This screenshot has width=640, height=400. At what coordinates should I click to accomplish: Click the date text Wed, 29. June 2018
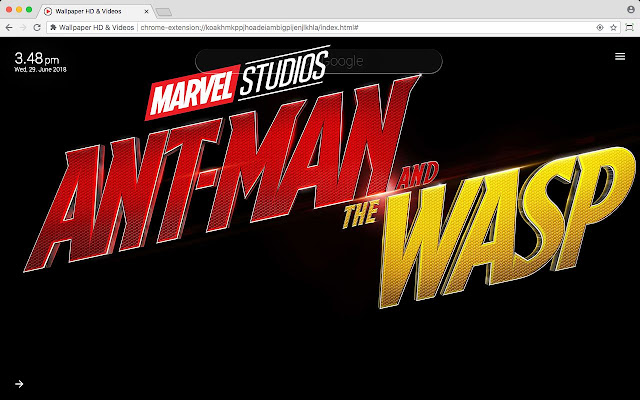[x=40, y=69]
